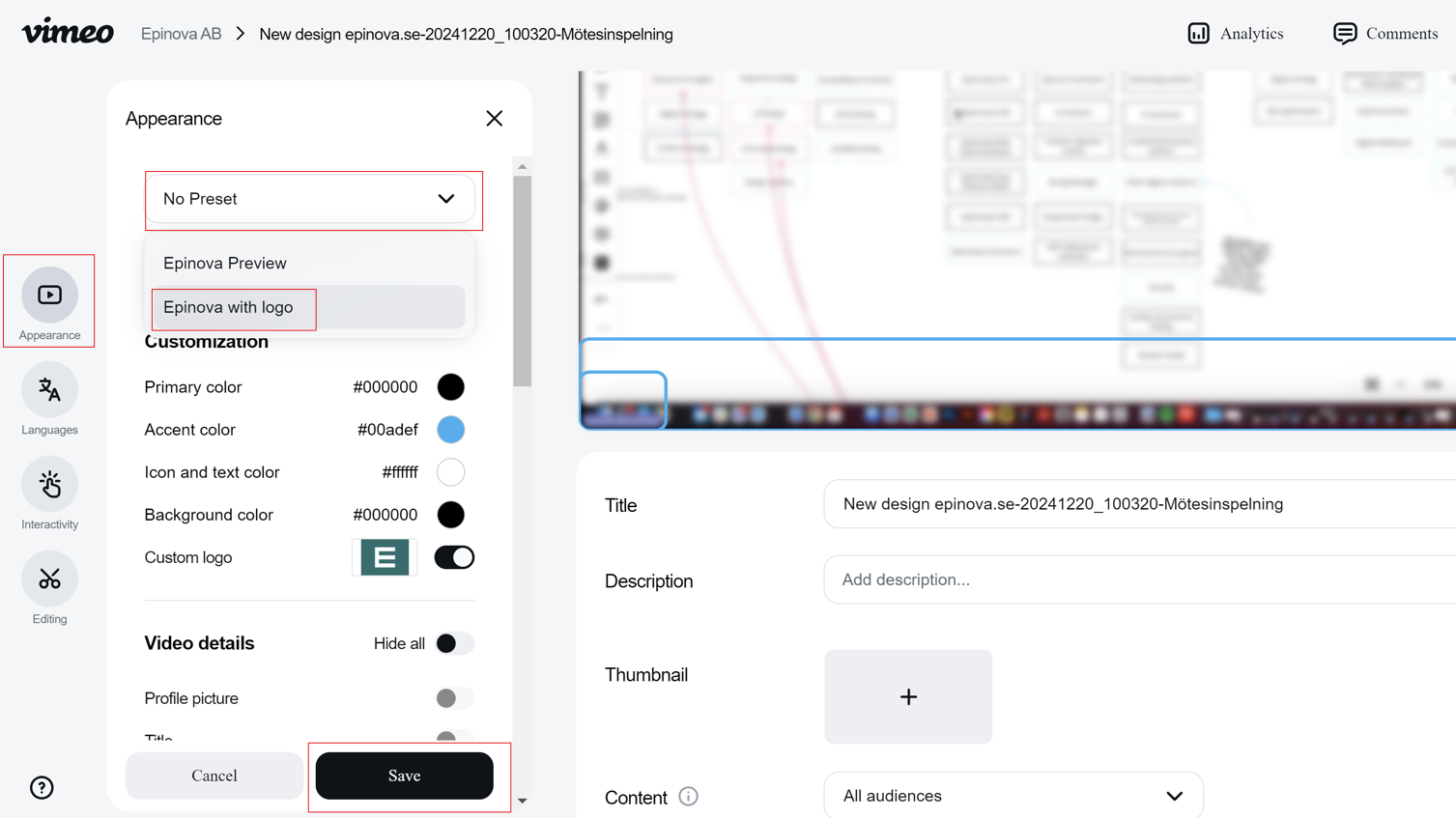Click the Title input field
This screenshot has width=1456, height=818.
[x=1140, y=504]
